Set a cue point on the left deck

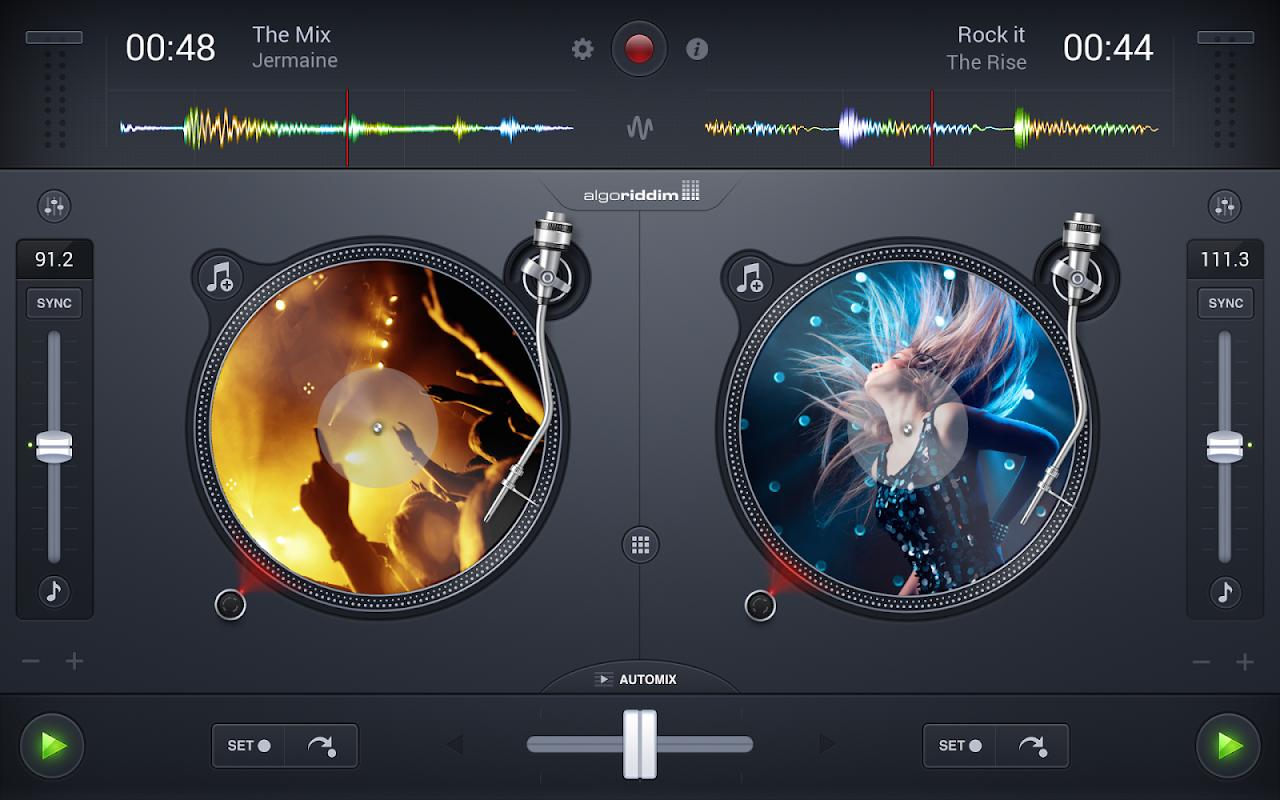[247, 745]
